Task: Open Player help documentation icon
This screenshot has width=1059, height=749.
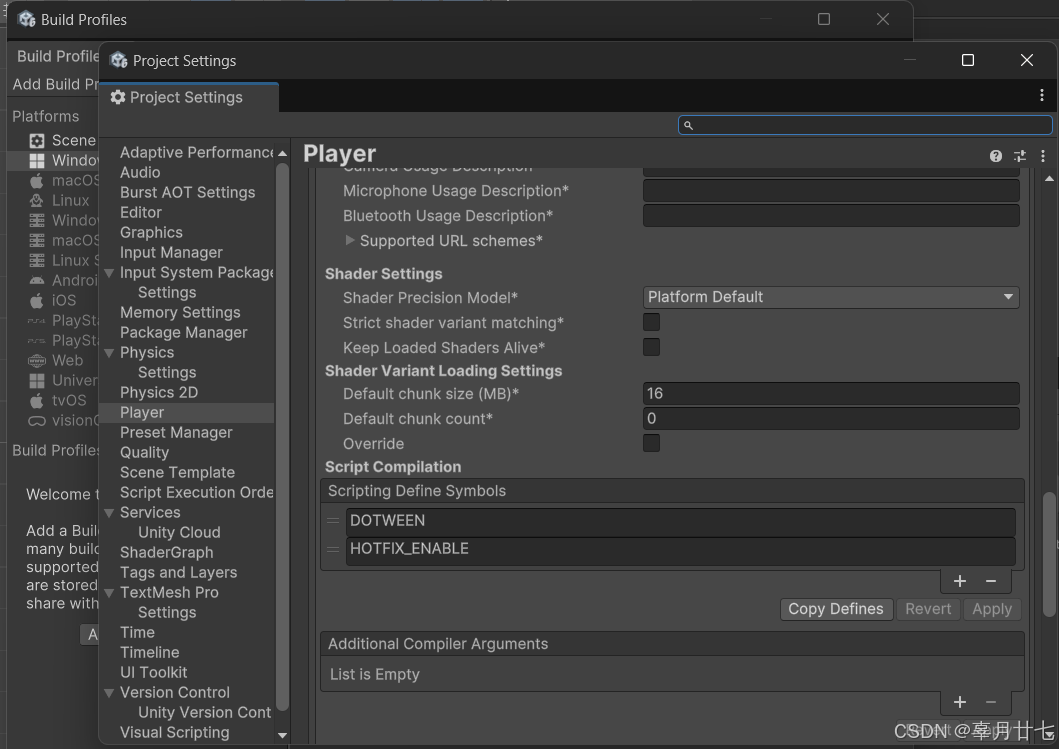Action: click(996, 156)
